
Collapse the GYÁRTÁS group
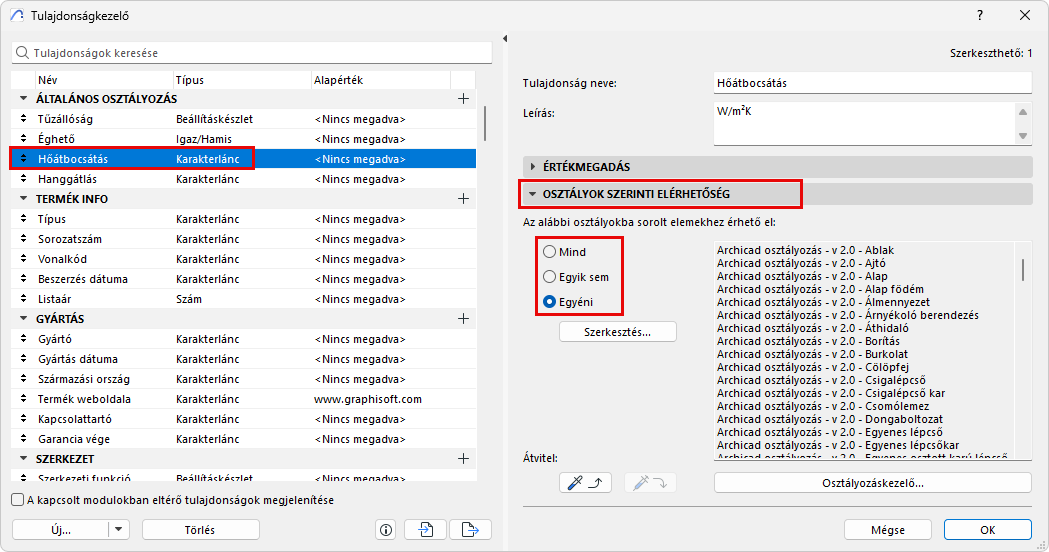point(23,319)
